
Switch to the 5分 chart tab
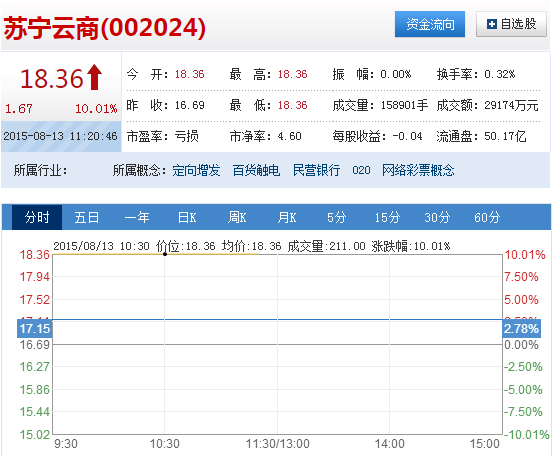tap(337, 217)
